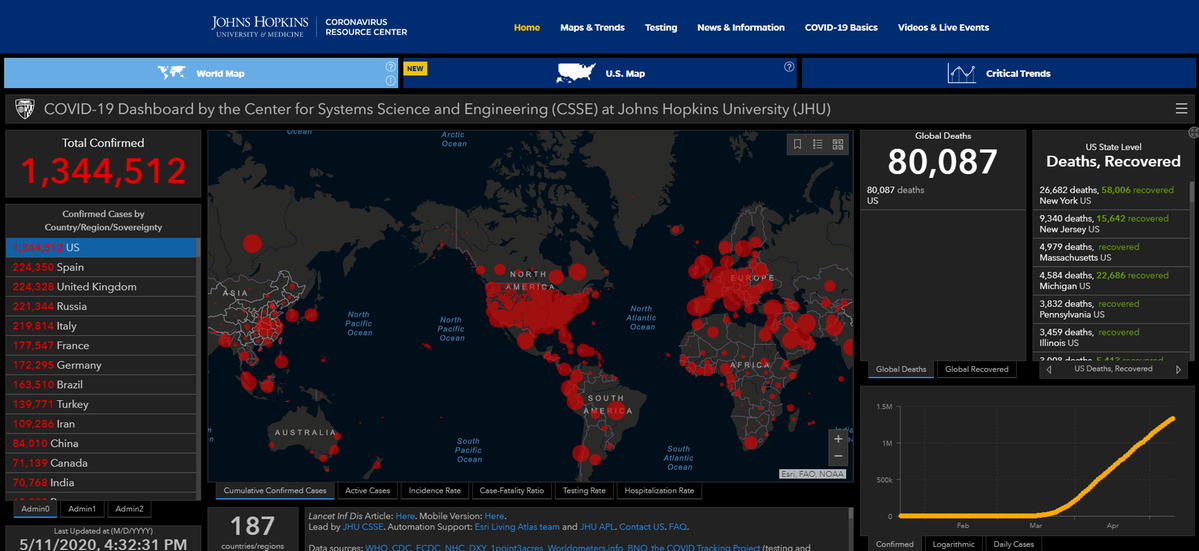Click the Critical Trends chart icon
This screenshot has height=551, width=1199.
(962, 73)
